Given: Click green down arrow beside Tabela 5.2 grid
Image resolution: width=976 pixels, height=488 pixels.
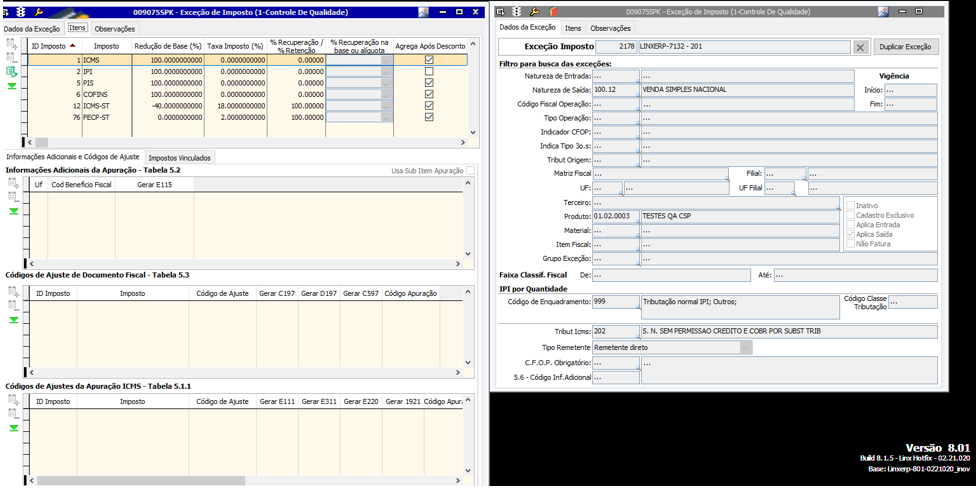Looking at the screenshot, I should coord(12,212).
